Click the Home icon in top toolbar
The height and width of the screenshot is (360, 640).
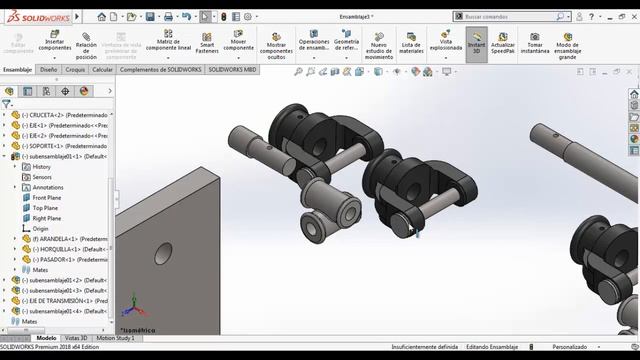pos(101,17)
